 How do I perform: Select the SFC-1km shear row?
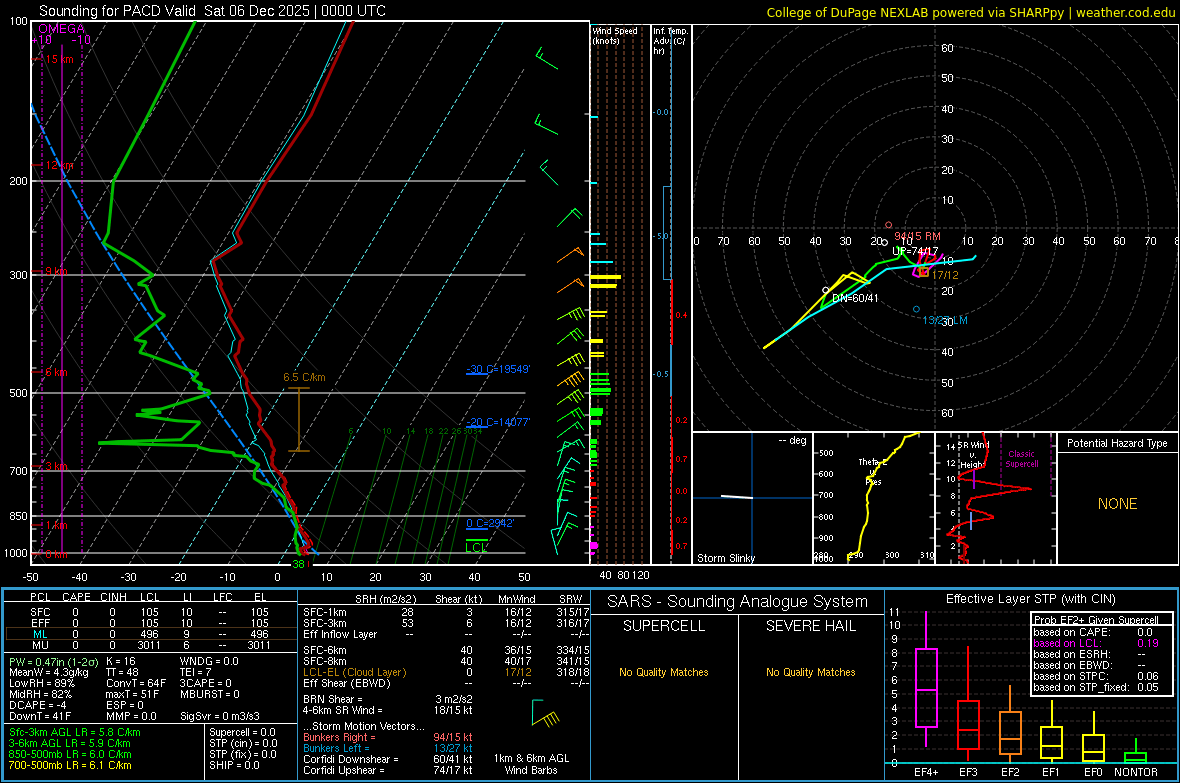446,612
